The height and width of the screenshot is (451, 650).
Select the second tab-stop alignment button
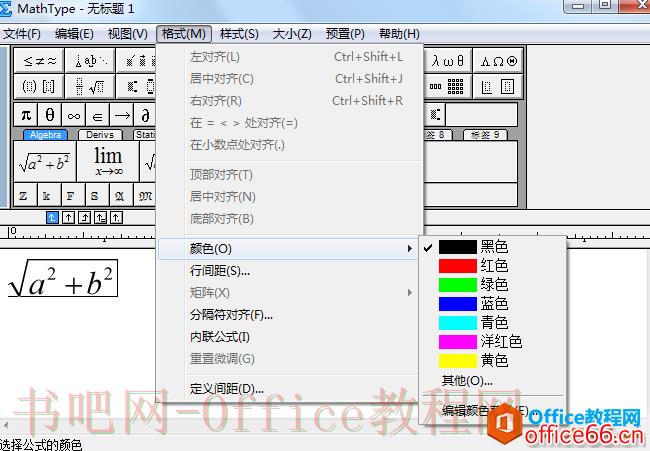coord(68,217)
